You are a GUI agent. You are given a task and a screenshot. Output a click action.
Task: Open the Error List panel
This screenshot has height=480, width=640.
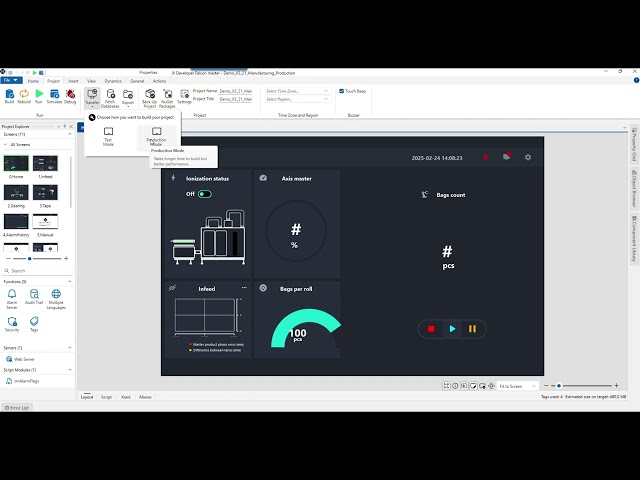[x=17, y=408]
